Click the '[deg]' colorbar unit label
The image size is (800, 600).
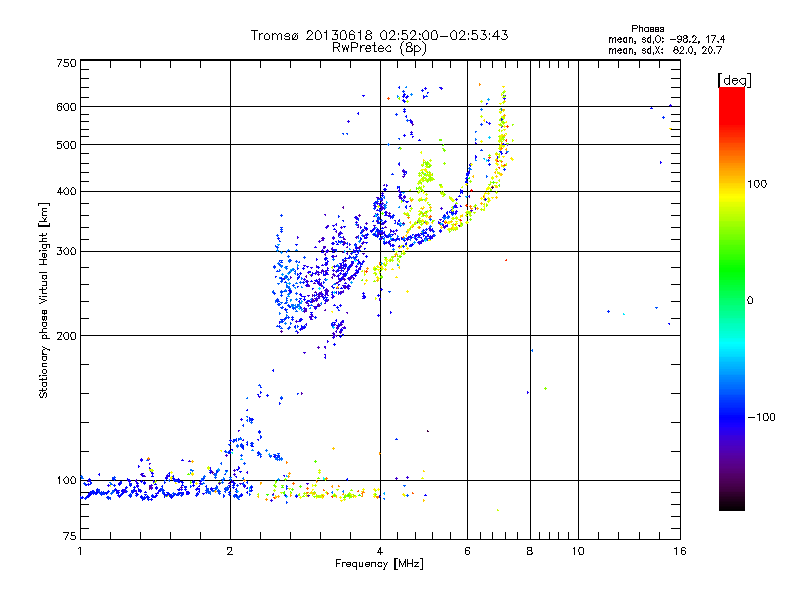[734, 80]
